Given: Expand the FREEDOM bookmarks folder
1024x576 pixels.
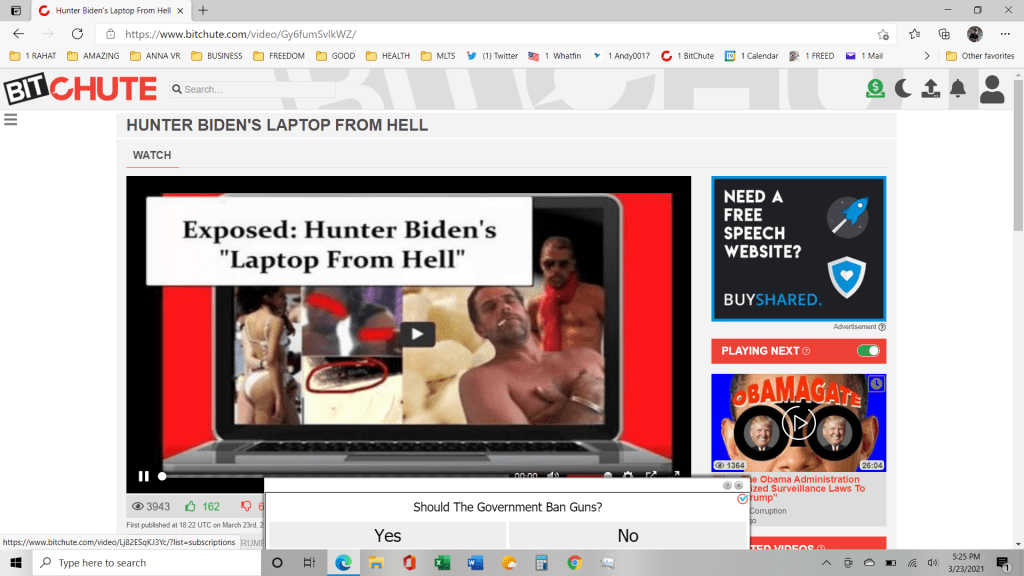Looking at the screenshot, I should tap(278, 56).
